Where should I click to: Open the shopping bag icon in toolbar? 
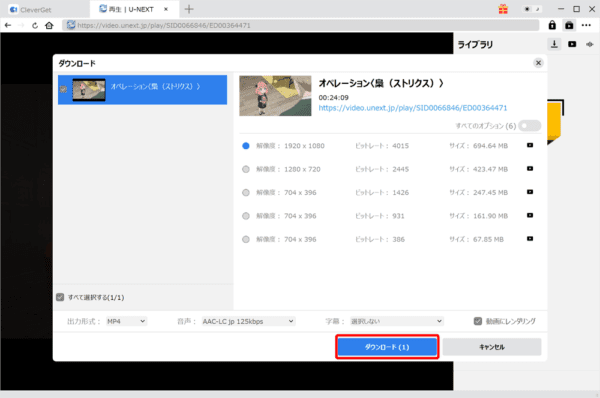569,25
